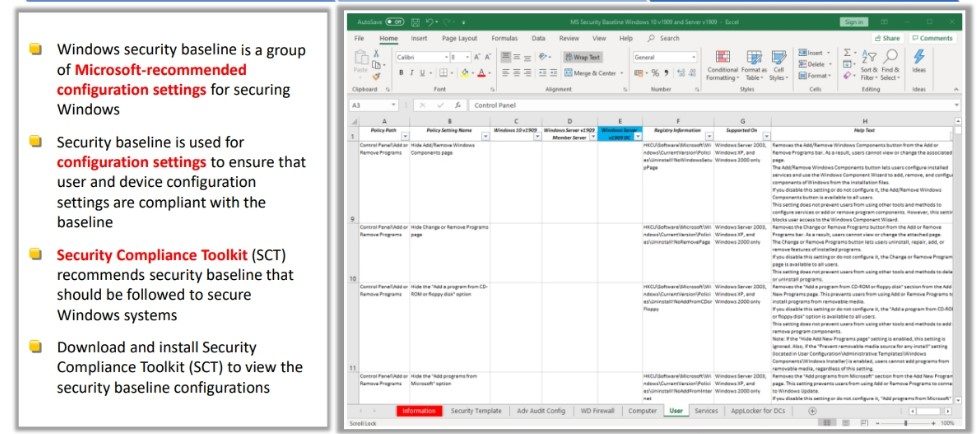The height and width of the screenshot is (434, 977).
Task: Click the Undo arrow icon
Action: point(429,22)
